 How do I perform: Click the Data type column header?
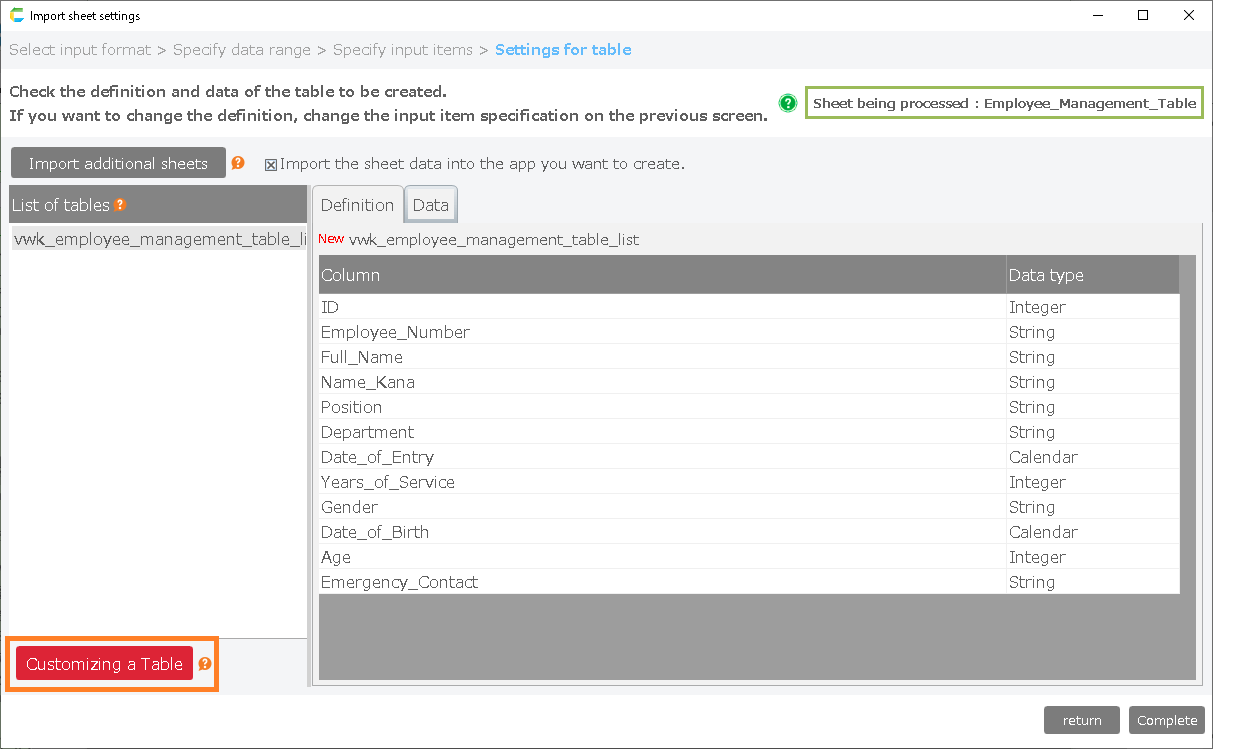[x=1092, y=275]
